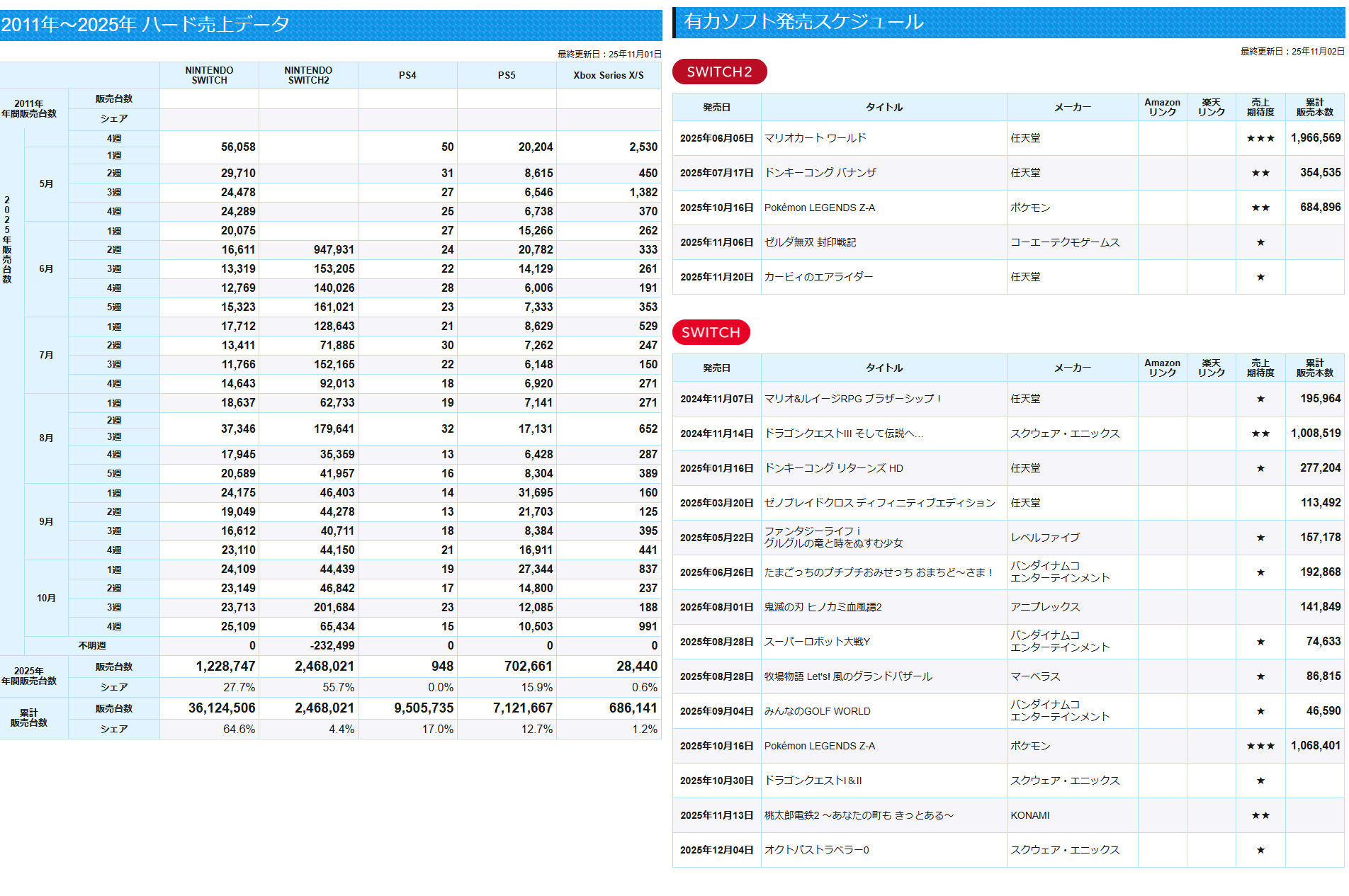Select the NINTENDO SWITCH2 column header
Image resolution: width=1349 pixels, height=896 pixels.
pos(308,75)
